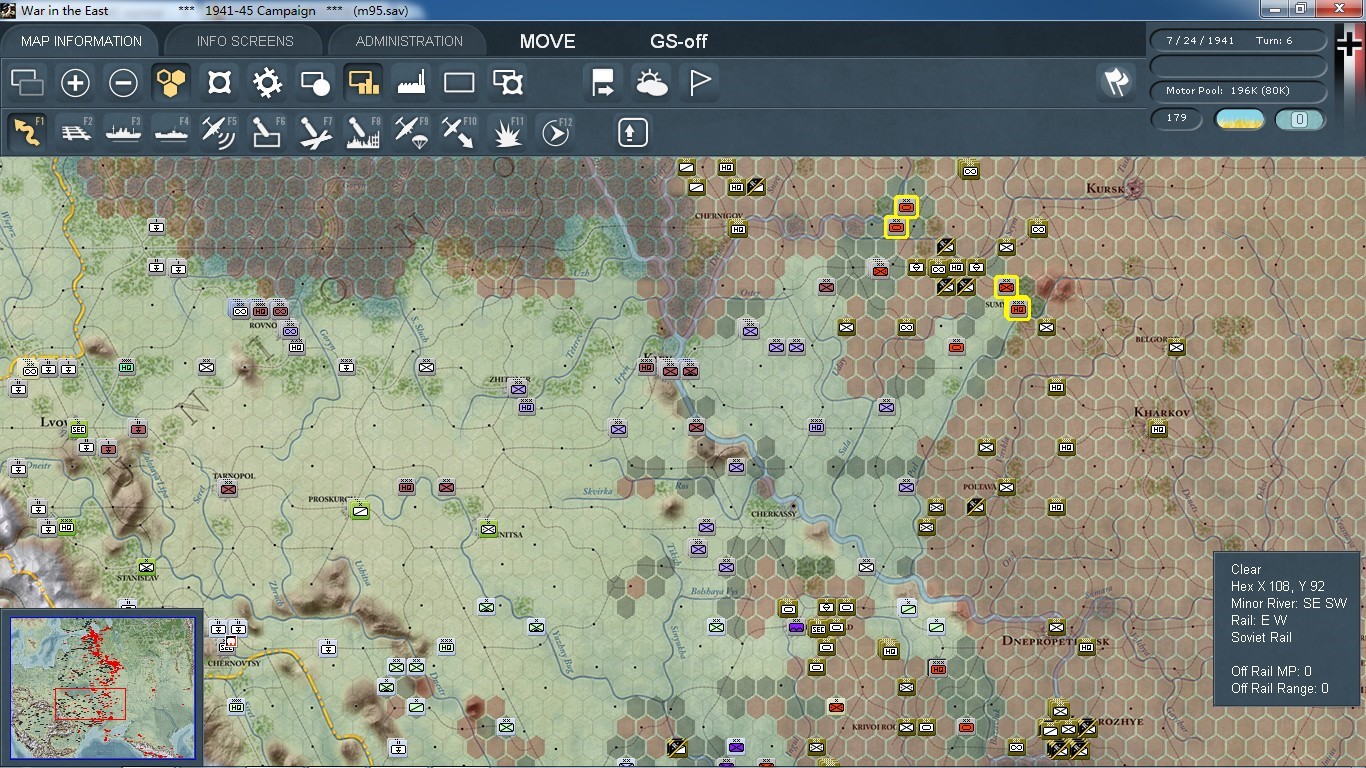
Task: Zoom in the map with the plus icon
Action: (75, 83)
